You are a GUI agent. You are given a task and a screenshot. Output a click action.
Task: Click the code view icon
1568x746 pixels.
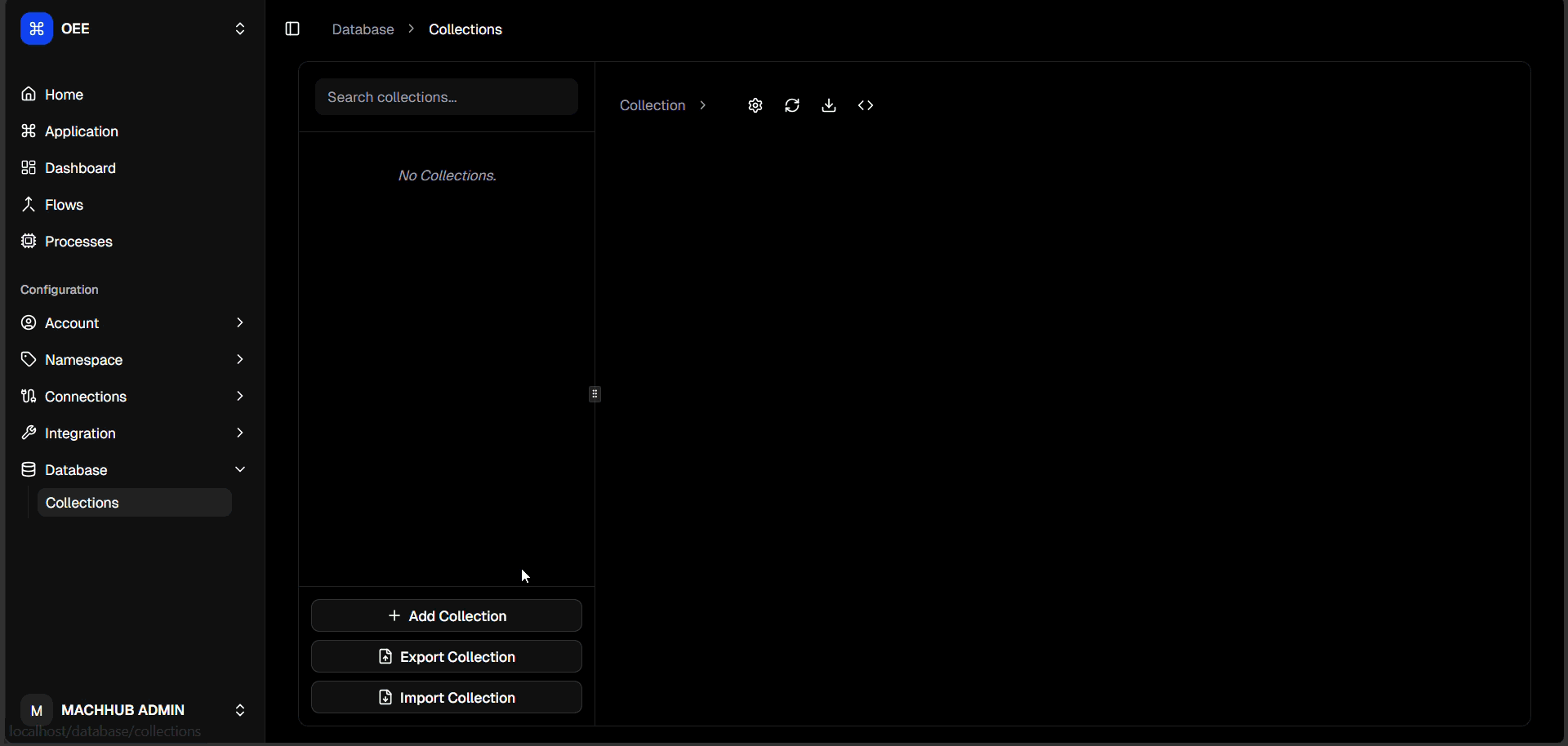coord(866,105)
